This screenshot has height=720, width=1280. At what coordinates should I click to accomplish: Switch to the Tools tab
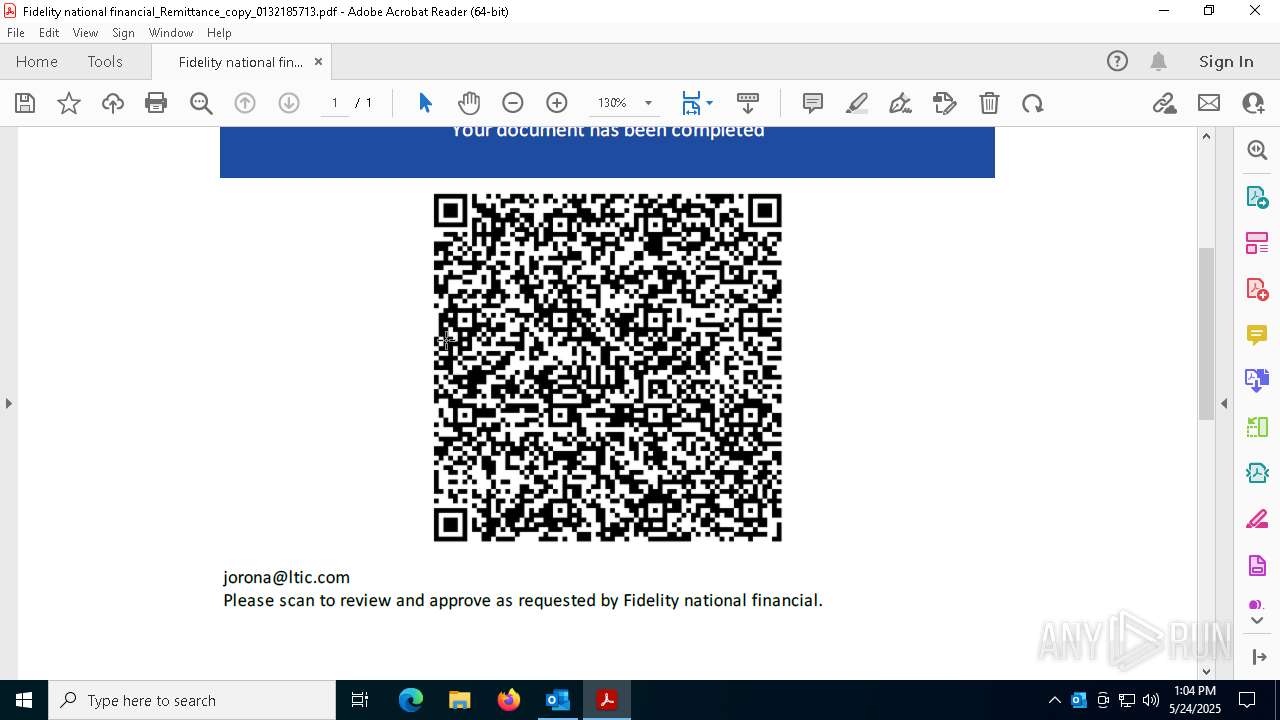105,61
